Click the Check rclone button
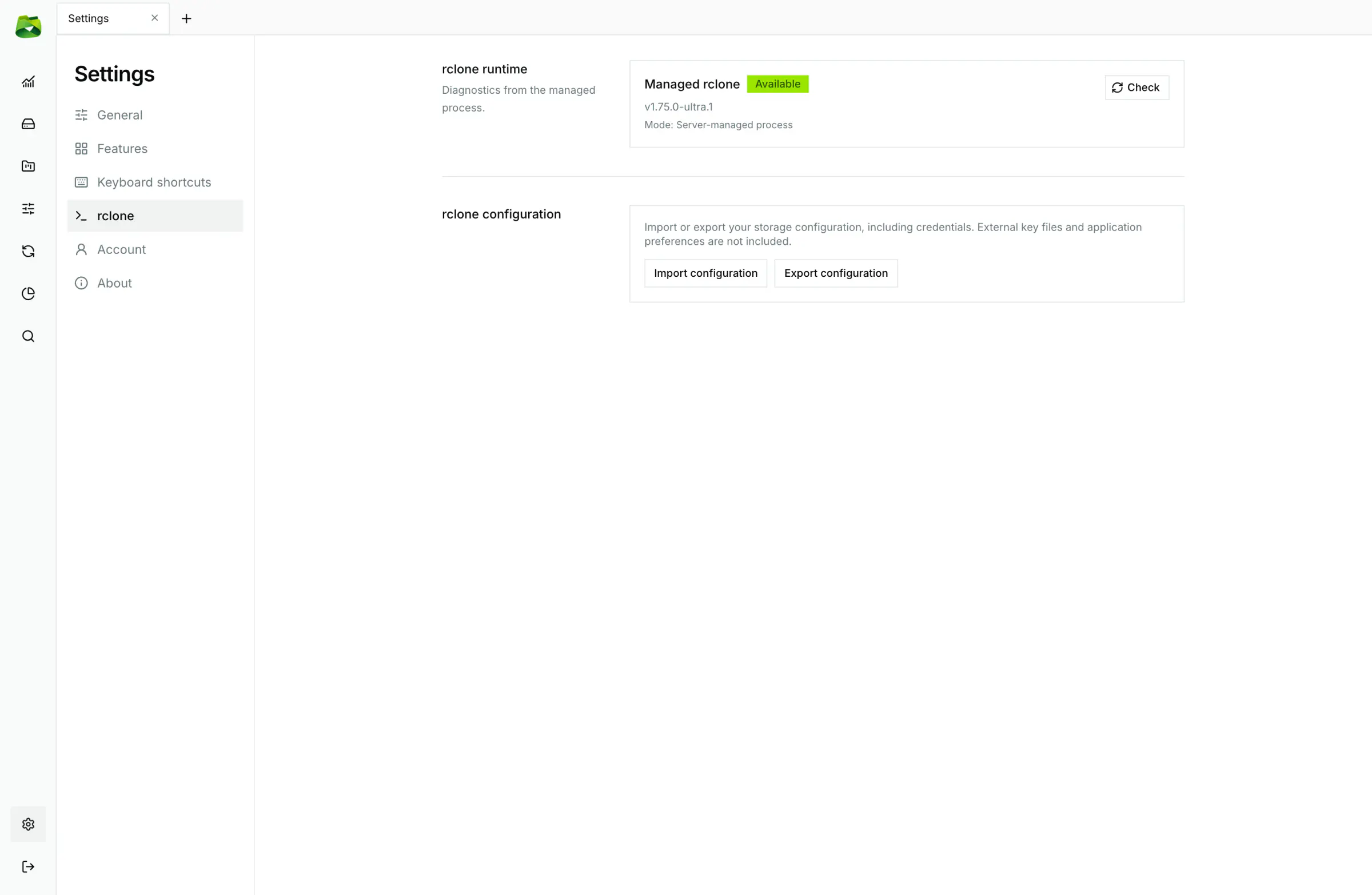Screen dimensions: 1372x895 pyautogui.click(x=1136, y=87)
